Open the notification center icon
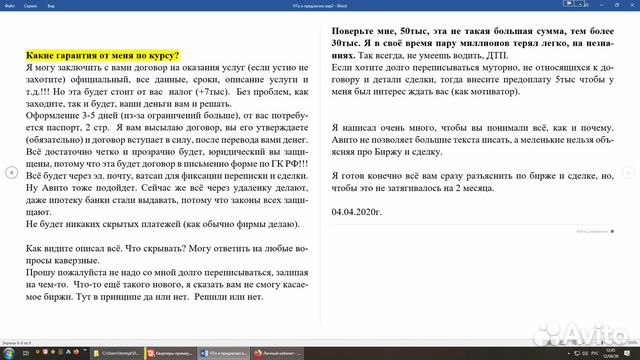The height and width of the screenshot is (360, 640). click(627, 353)
